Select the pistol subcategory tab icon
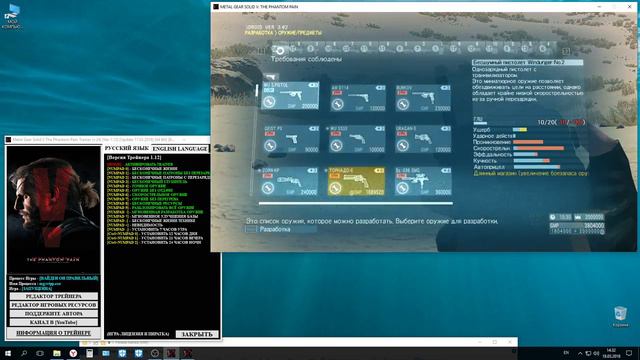 (x=271, y=76)
